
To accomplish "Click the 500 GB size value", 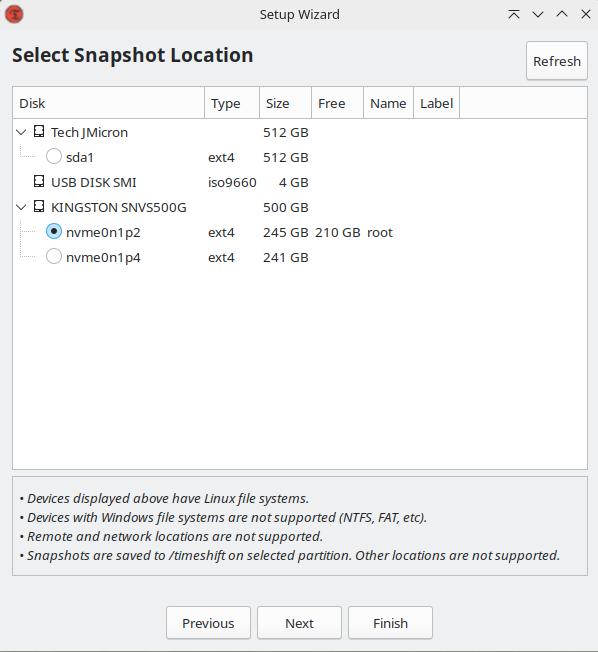I will 286,207.
